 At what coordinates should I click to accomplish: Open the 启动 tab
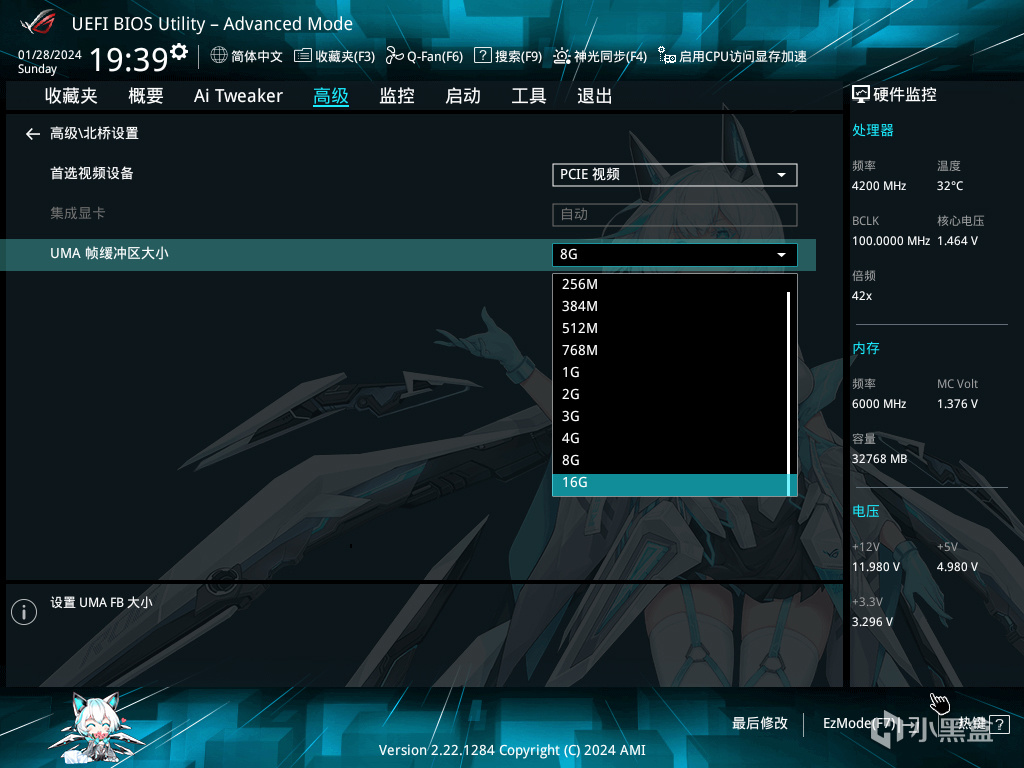(463, 96)
